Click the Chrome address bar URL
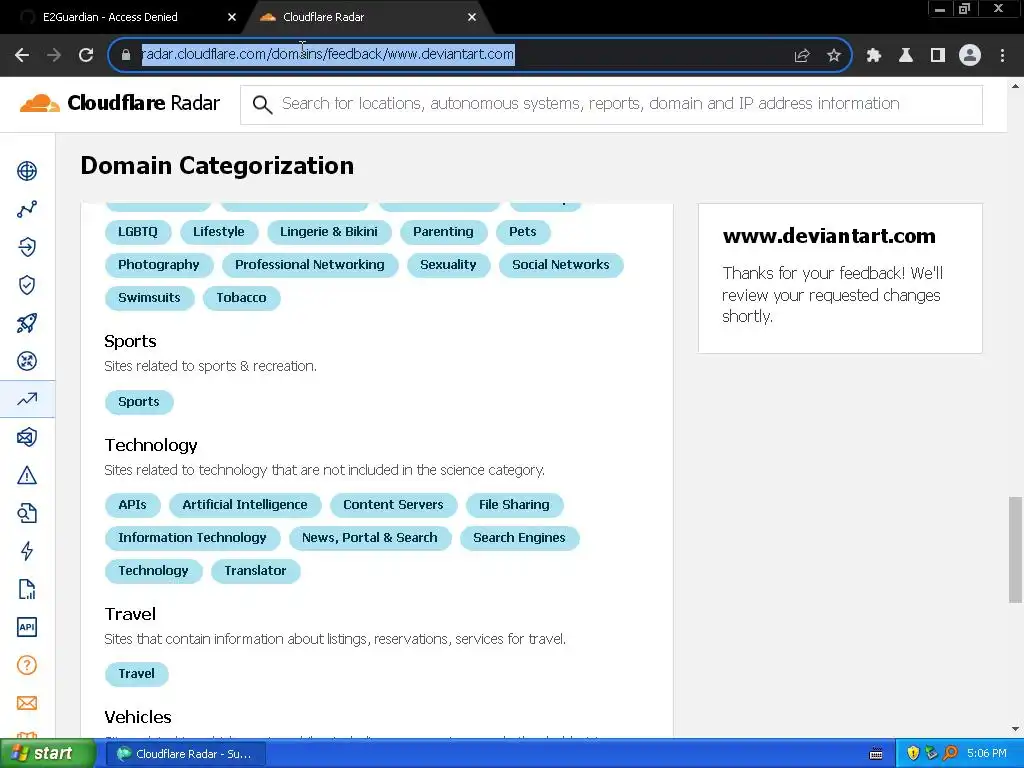Image resolution: width=1024 pixels, height=768 pixels. pos(328,54)
